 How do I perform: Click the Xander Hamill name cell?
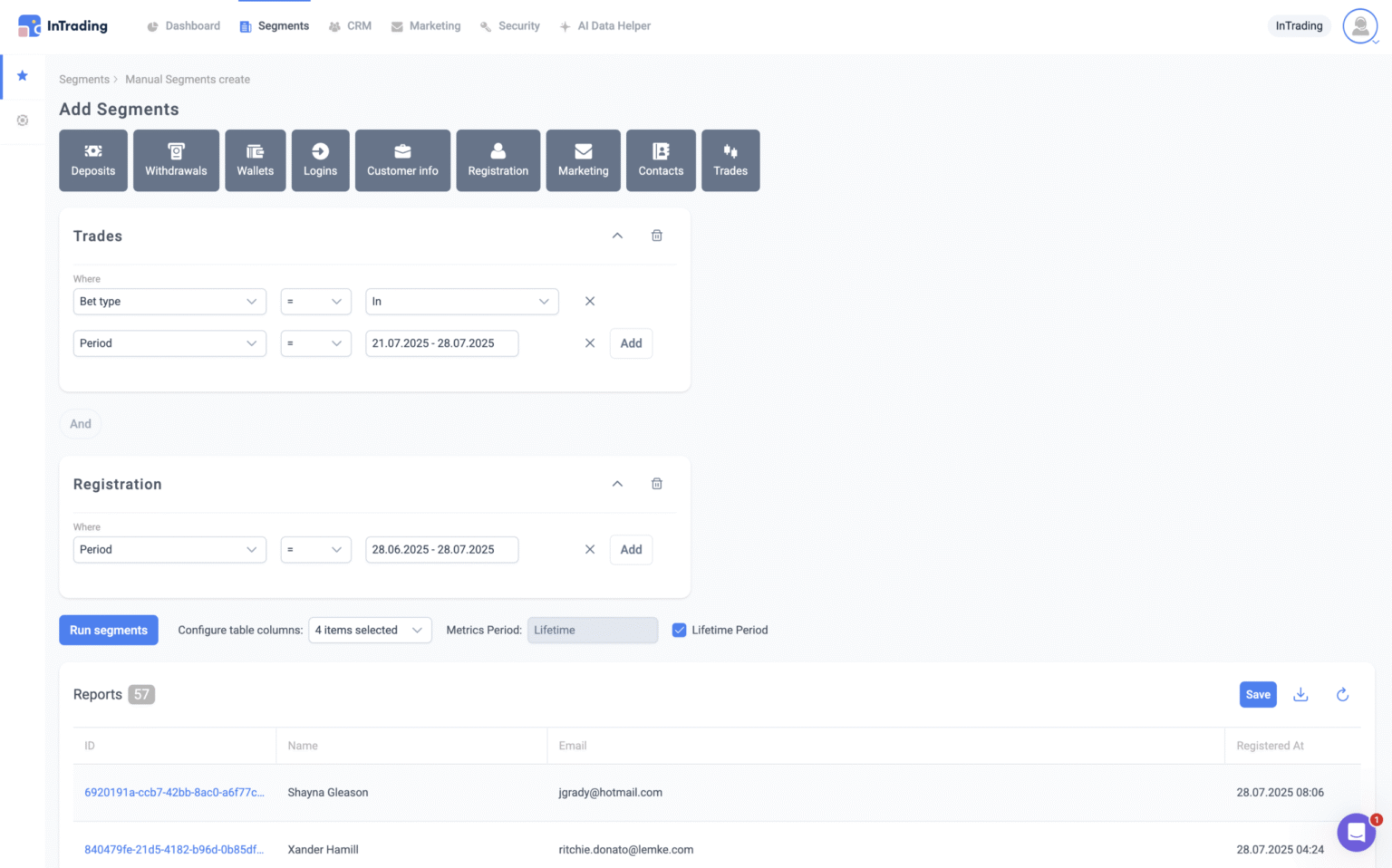tap(323, 850)
